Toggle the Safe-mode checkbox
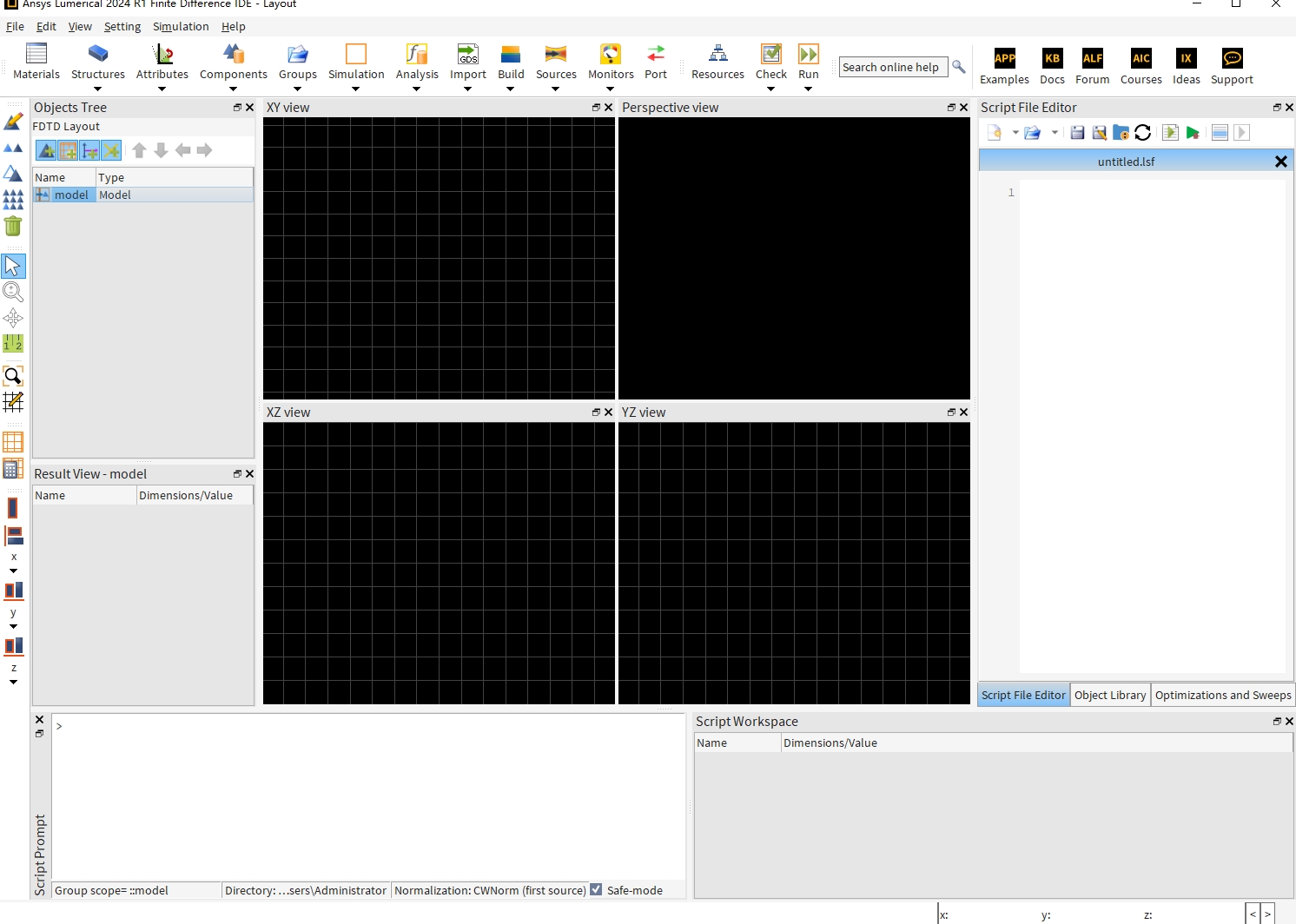Viewport: 1296px width, 924px height. pos(596,890)
